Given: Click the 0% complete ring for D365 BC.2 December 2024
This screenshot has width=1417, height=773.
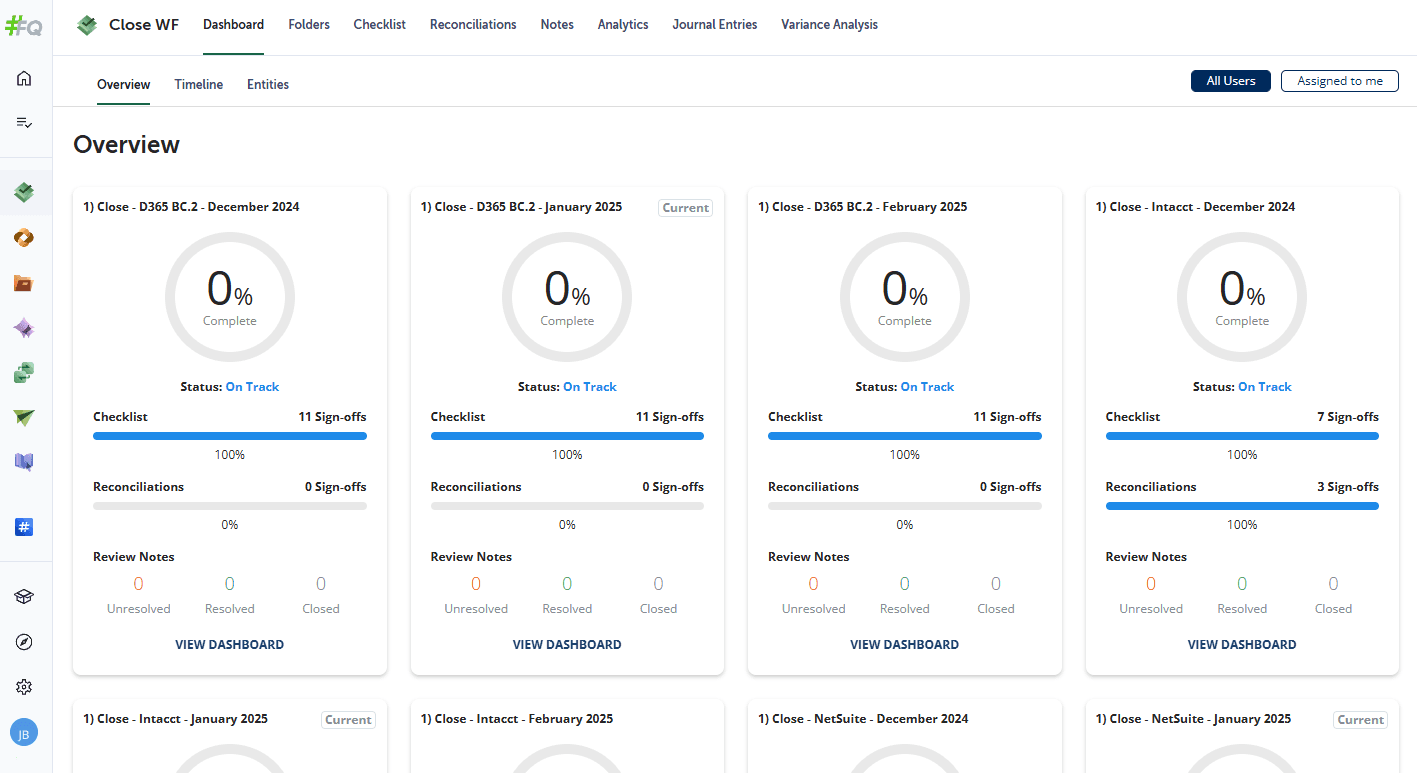Looking at the screenshot, I should point(230,297).
